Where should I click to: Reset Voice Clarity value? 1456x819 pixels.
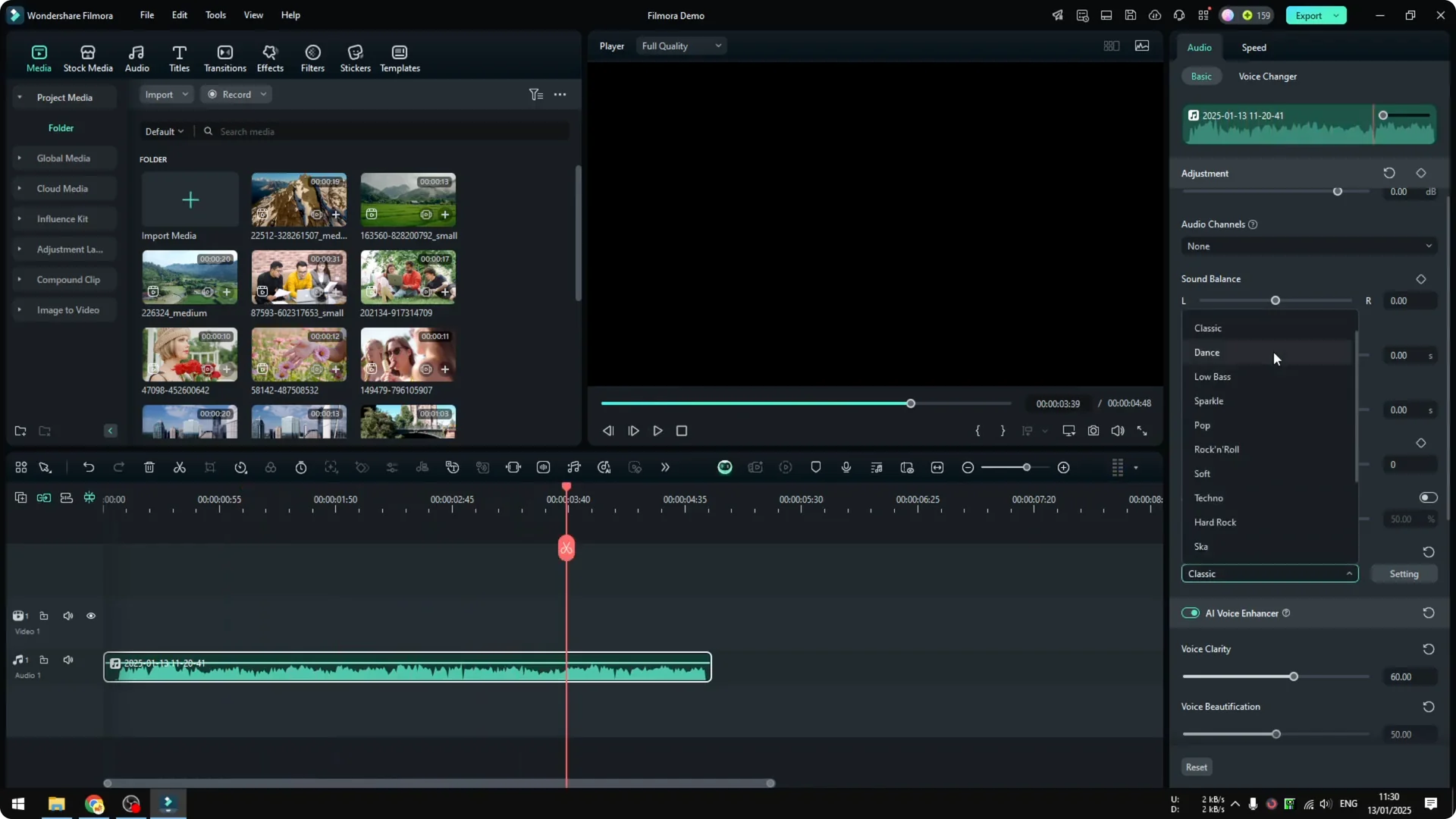click(x=1429, y=649)
